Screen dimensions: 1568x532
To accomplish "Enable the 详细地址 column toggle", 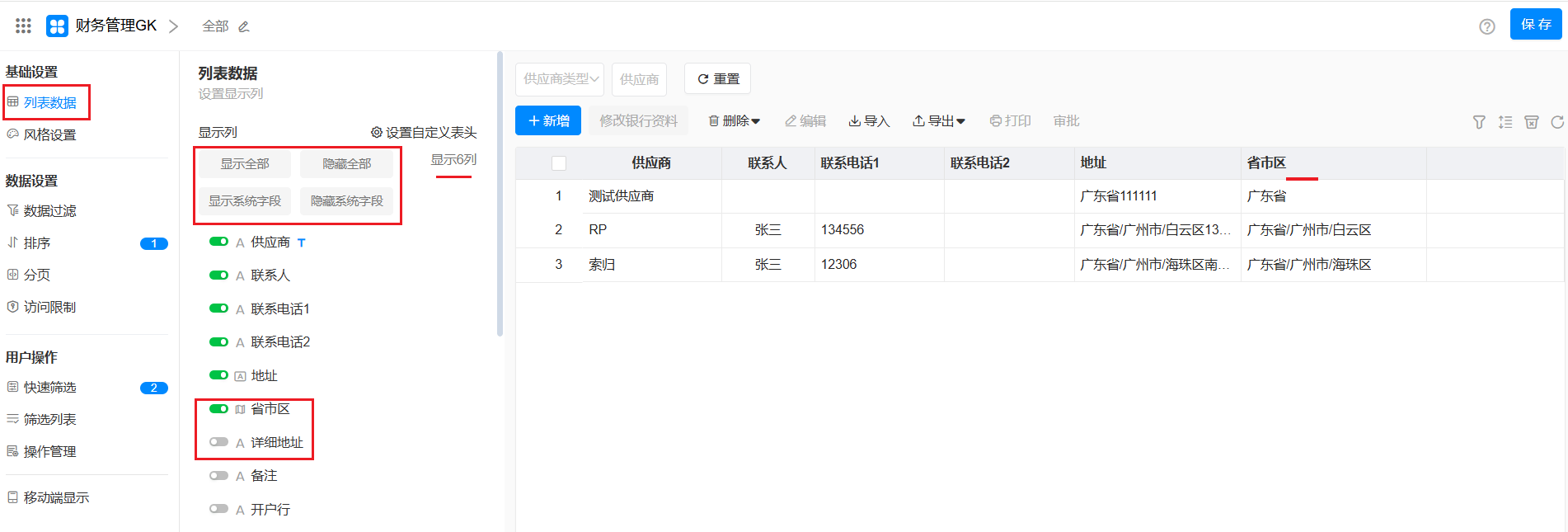I will [x=218, y=442].
